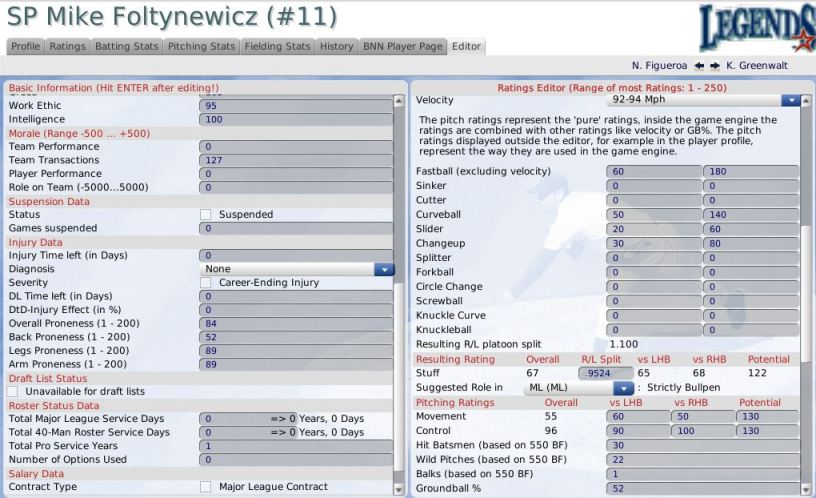
Task: Open the Suggested Role league dropdown
Action: click(623, 388)
